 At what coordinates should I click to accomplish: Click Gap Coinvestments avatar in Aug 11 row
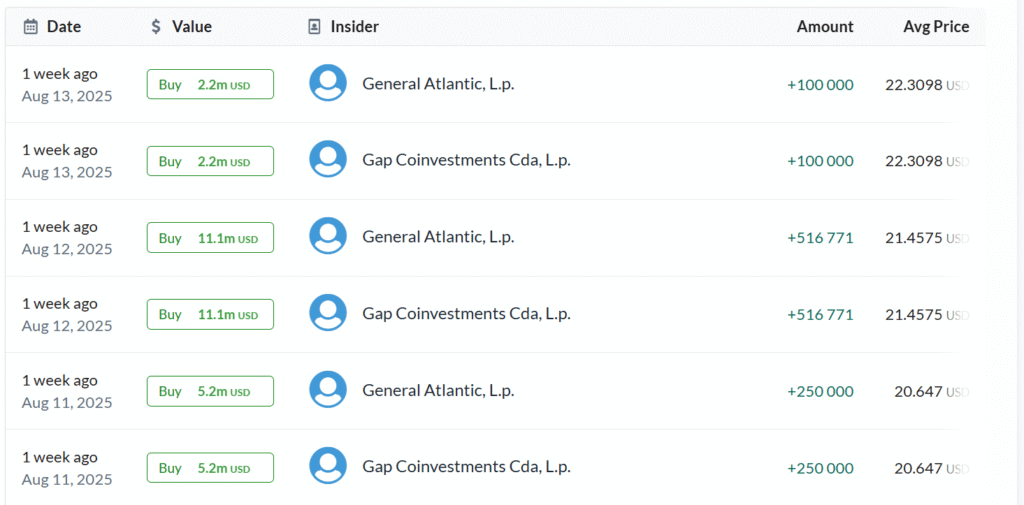coord(328,466)
